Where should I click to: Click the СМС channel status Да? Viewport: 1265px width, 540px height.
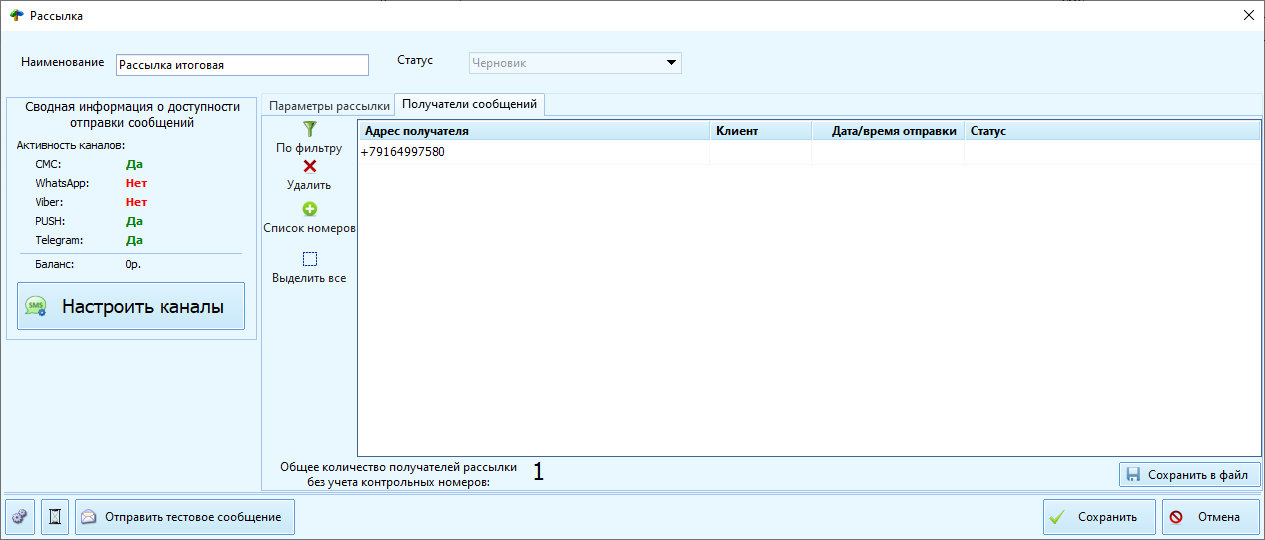point(134,164)
